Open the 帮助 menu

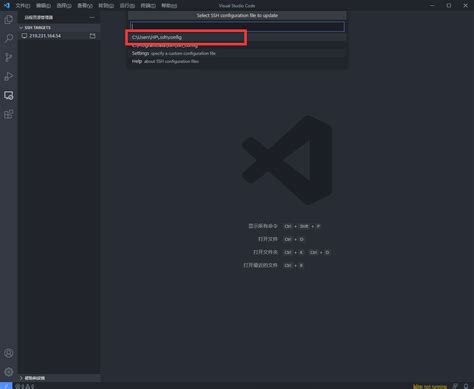(x=169, y=6)
